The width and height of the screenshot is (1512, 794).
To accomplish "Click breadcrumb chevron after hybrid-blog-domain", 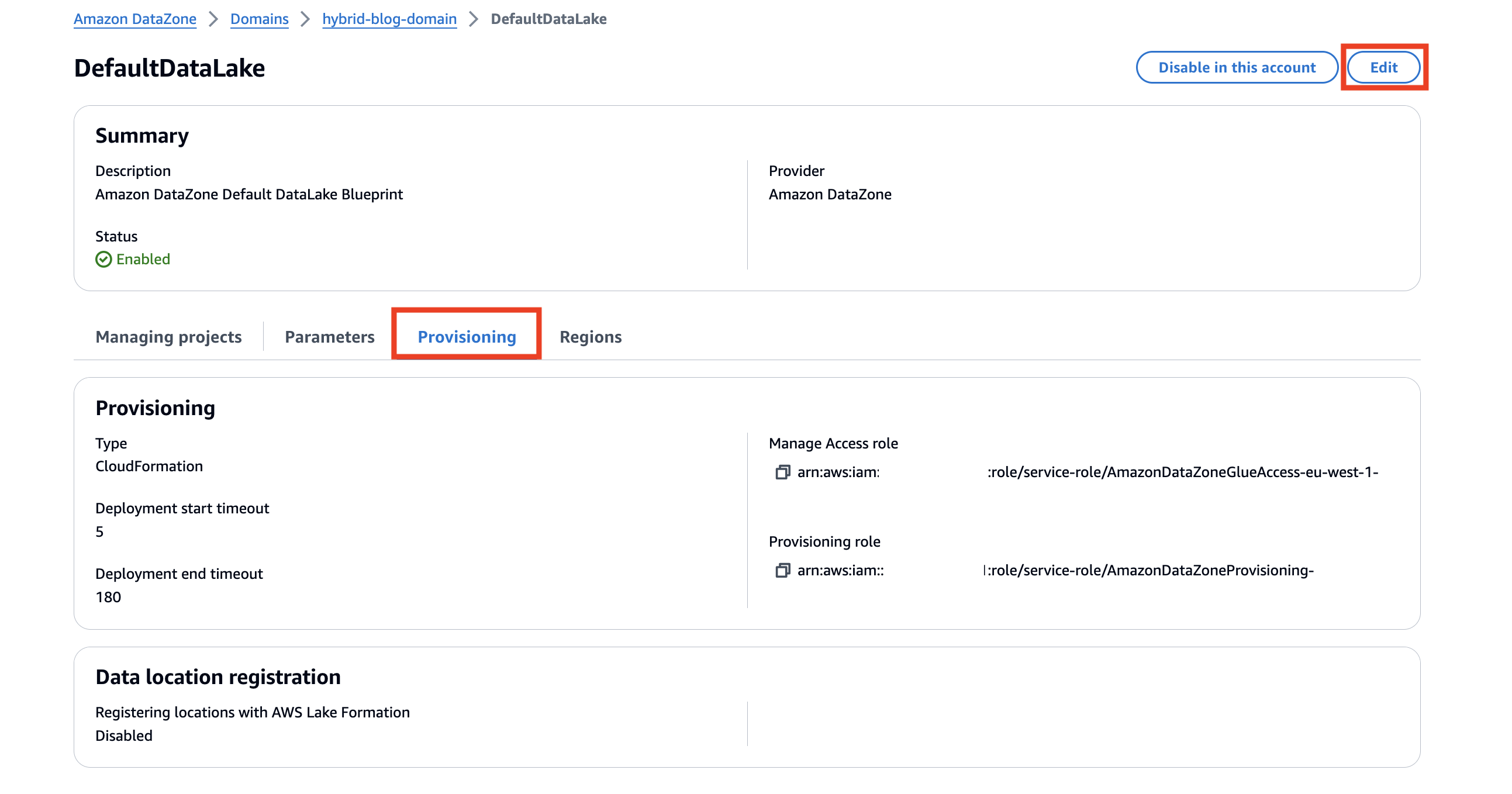I will coord(473,19).
